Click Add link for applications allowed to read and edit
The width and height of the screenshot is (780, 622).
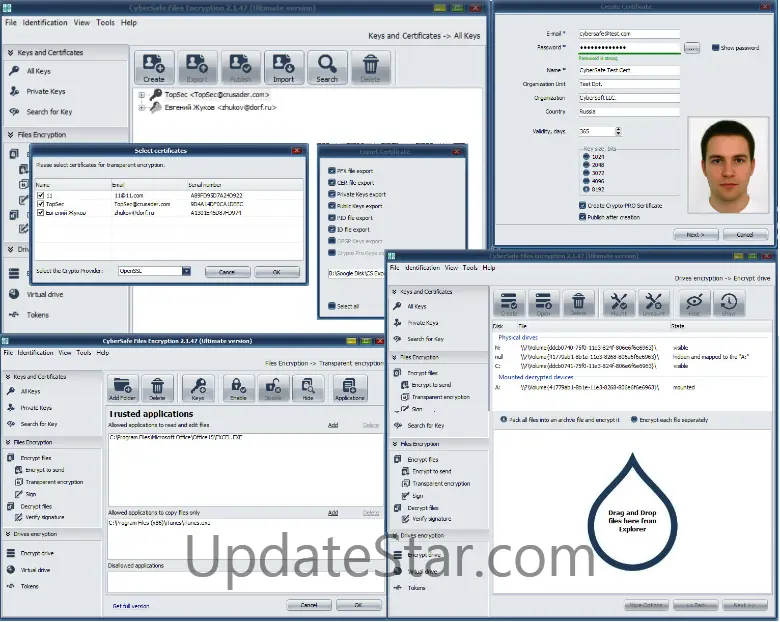pos(333,425)
